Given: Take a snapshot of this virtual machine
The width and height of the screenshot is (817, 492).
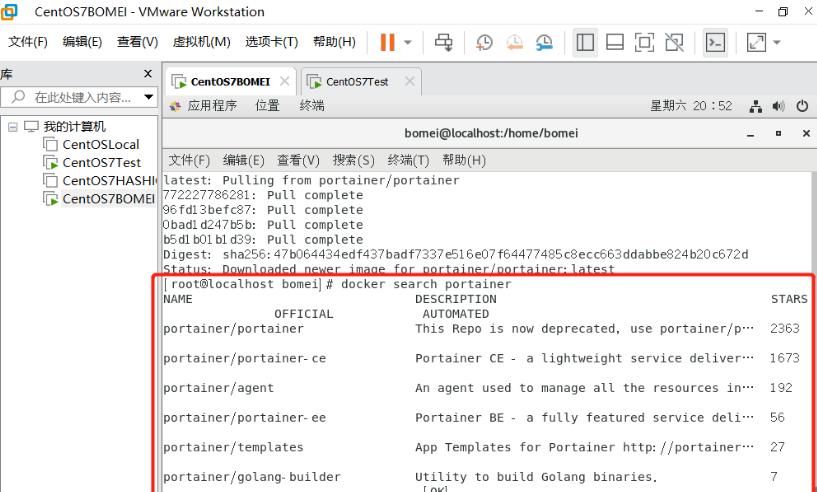Looking at the screenshot, I should click(x=484, y=42).
